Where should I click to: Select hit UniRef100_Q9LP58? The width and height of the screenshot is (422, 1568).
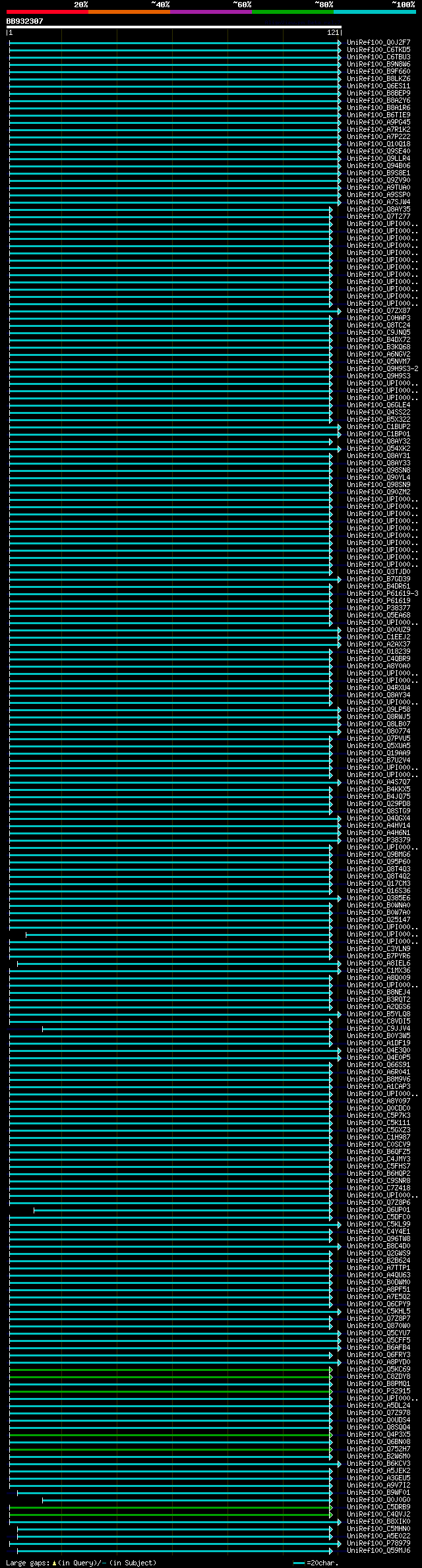(378, 709)
